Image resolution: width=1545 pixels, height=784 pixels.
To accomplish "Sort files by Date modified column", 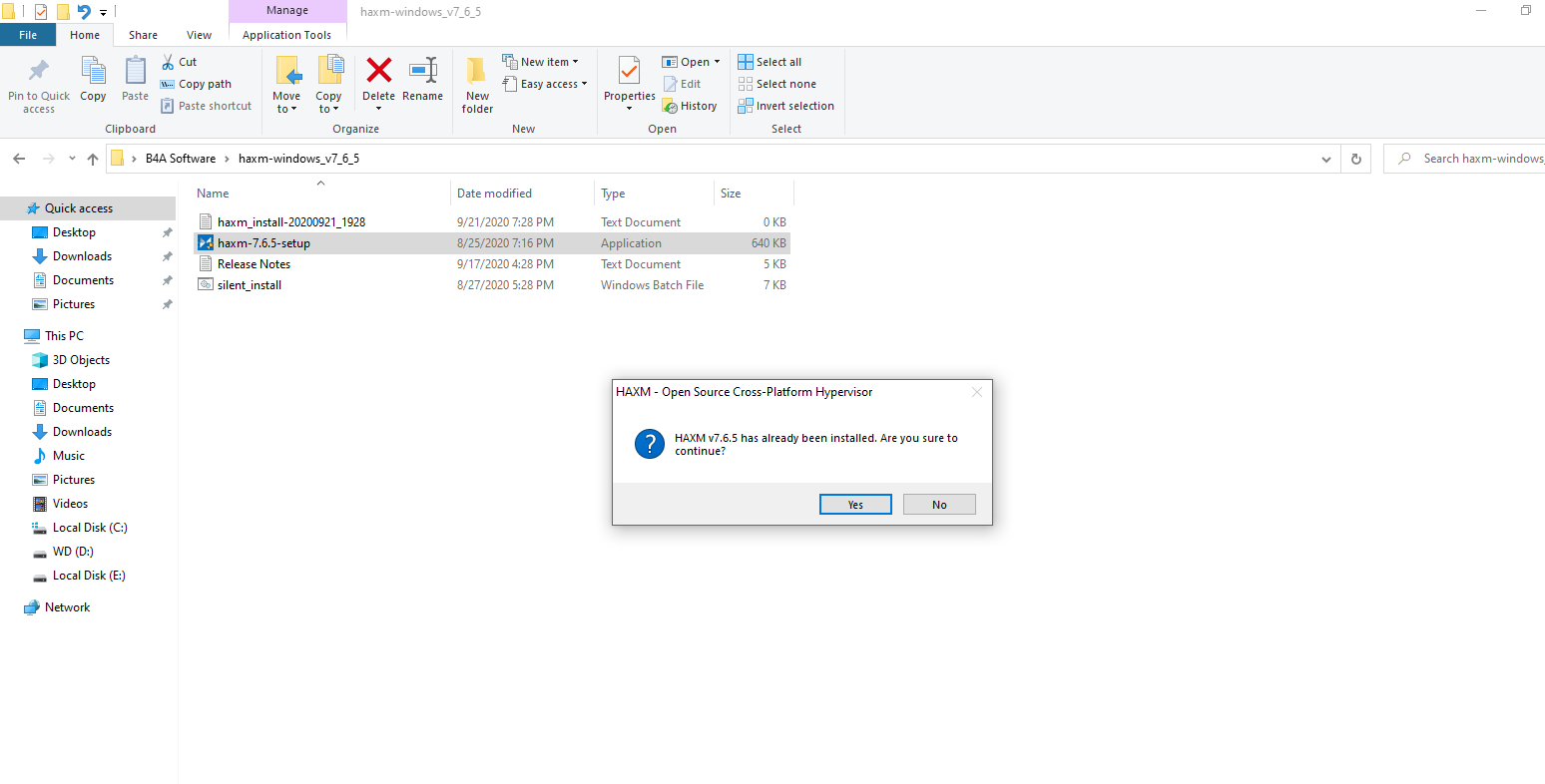I will 494,194.
